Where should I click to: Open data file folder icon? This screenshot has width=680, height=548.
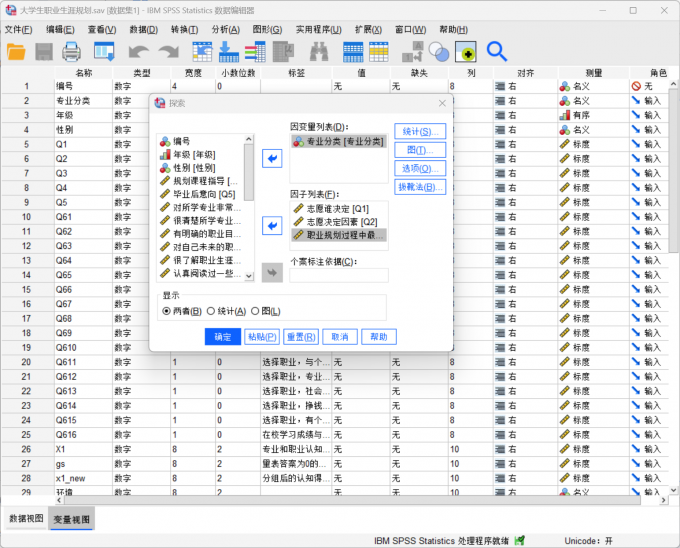pyautogui.click(x=16, y=52)
